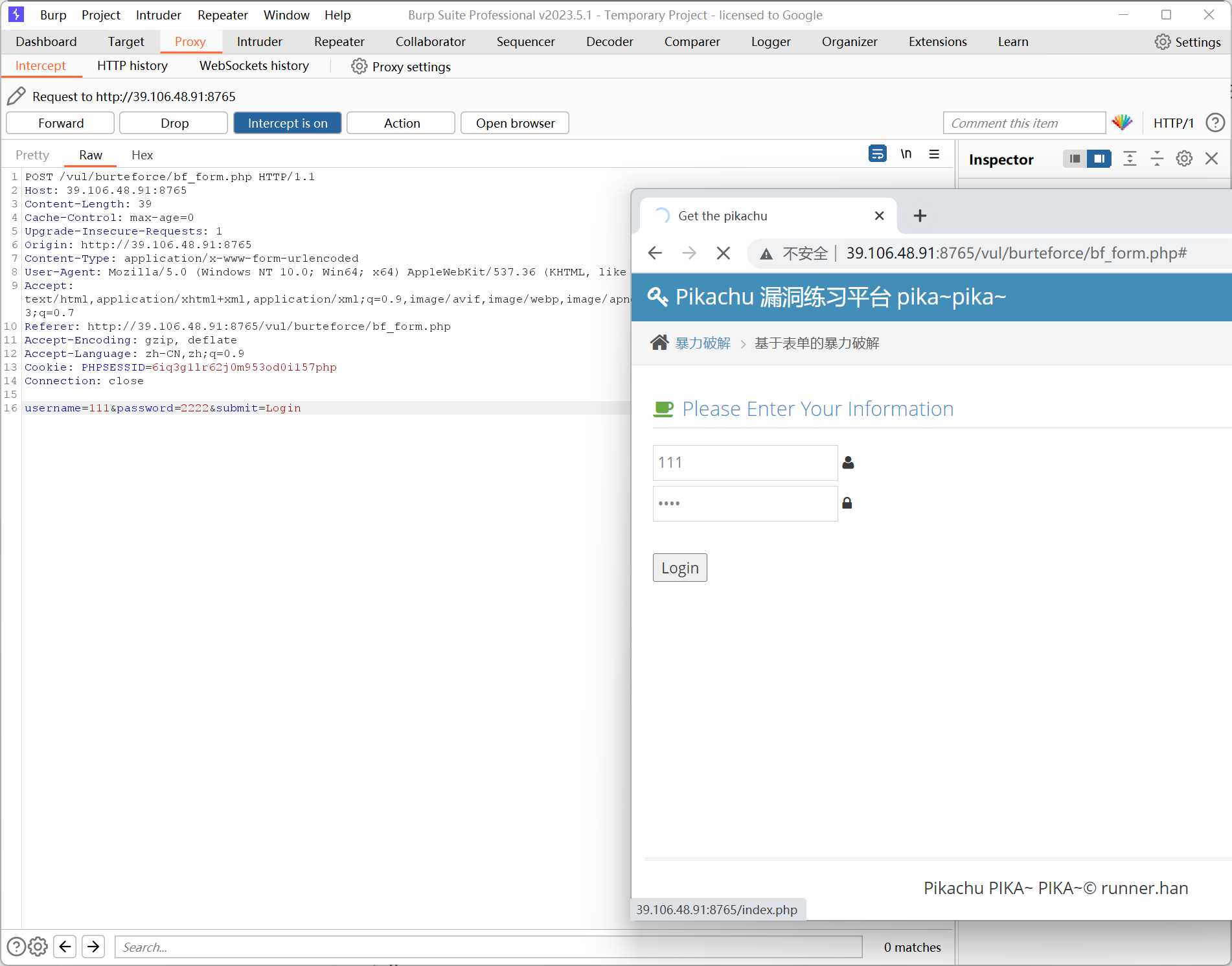
Task: Click the browser address bar URL
Action: 1016,253
